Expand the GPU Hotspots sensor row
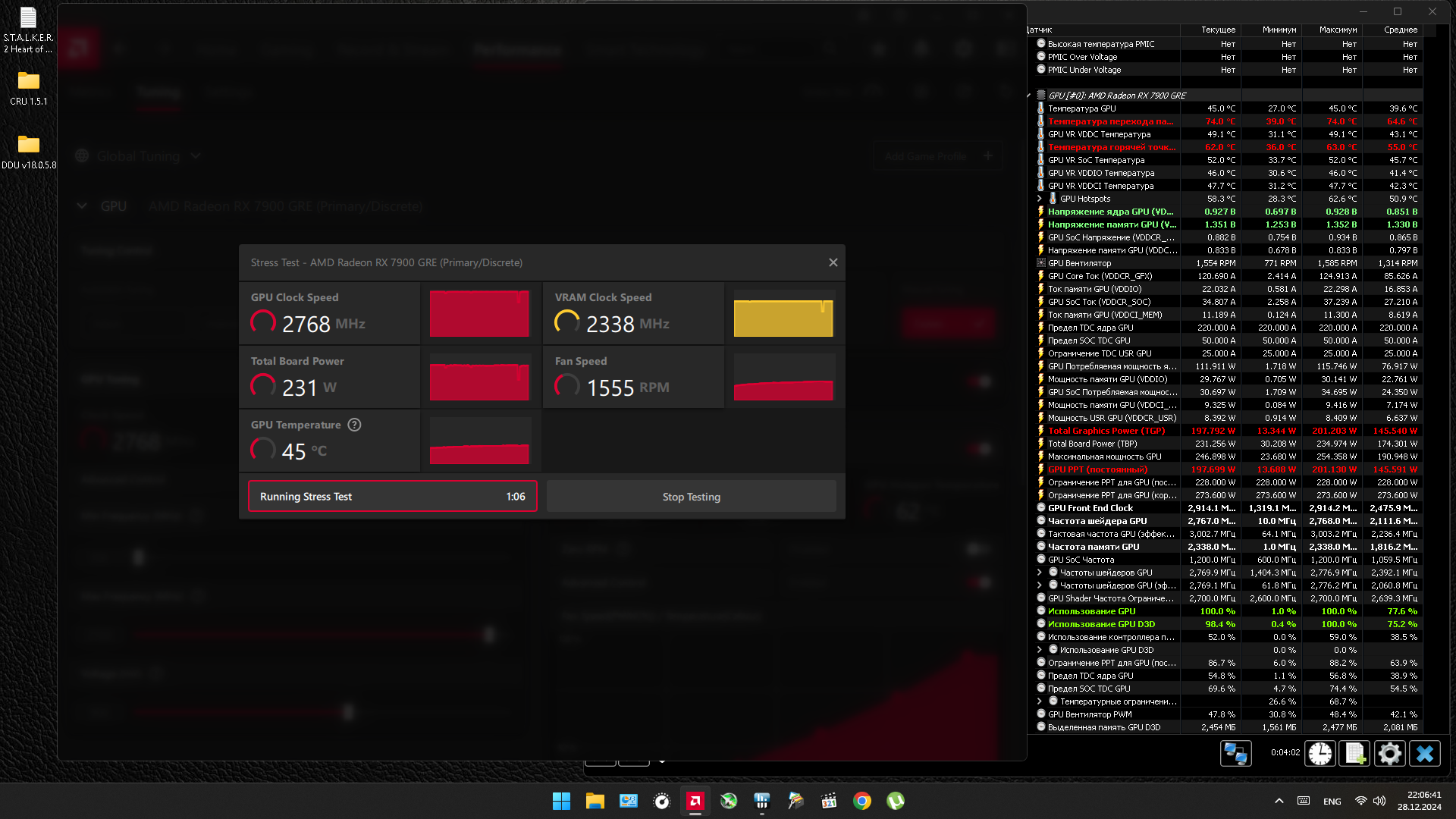 click(1040, 199)
